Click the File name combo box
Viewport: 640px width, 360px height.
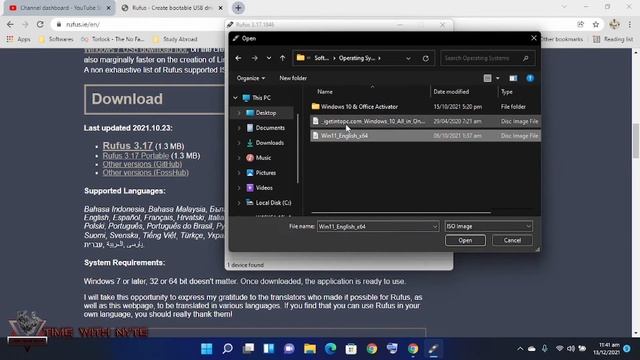pos(378,227)
